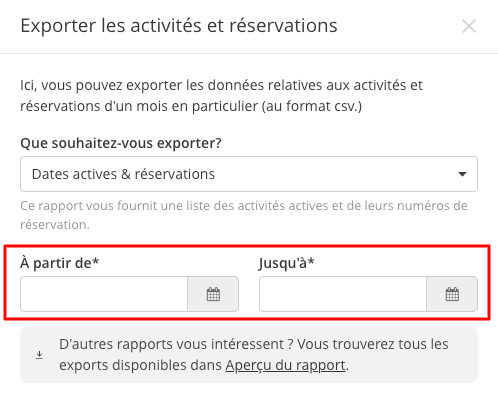Focus the "À partir de" date input field
This screenshot has height=411, width=498.
[x=104, y=294]
